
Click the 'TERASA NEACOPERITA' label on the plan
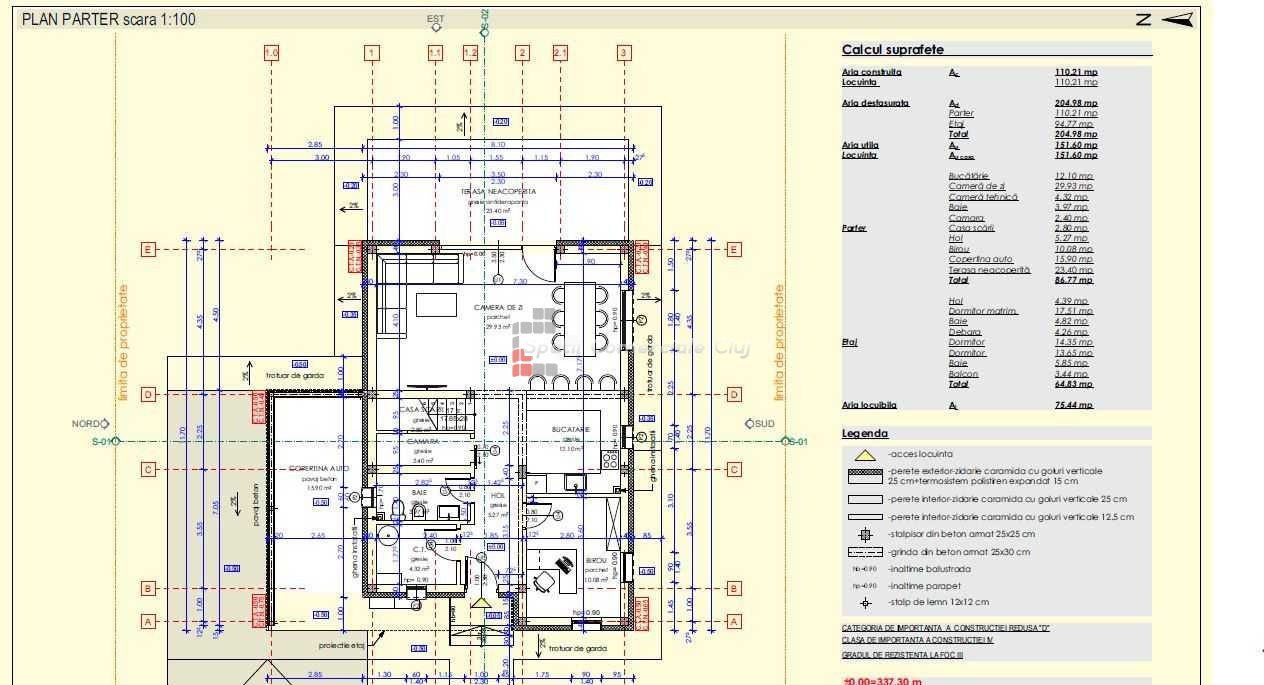coord(498,191)
